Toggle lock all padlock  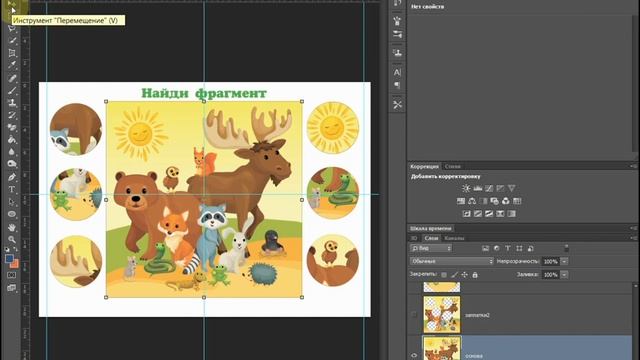475,275
